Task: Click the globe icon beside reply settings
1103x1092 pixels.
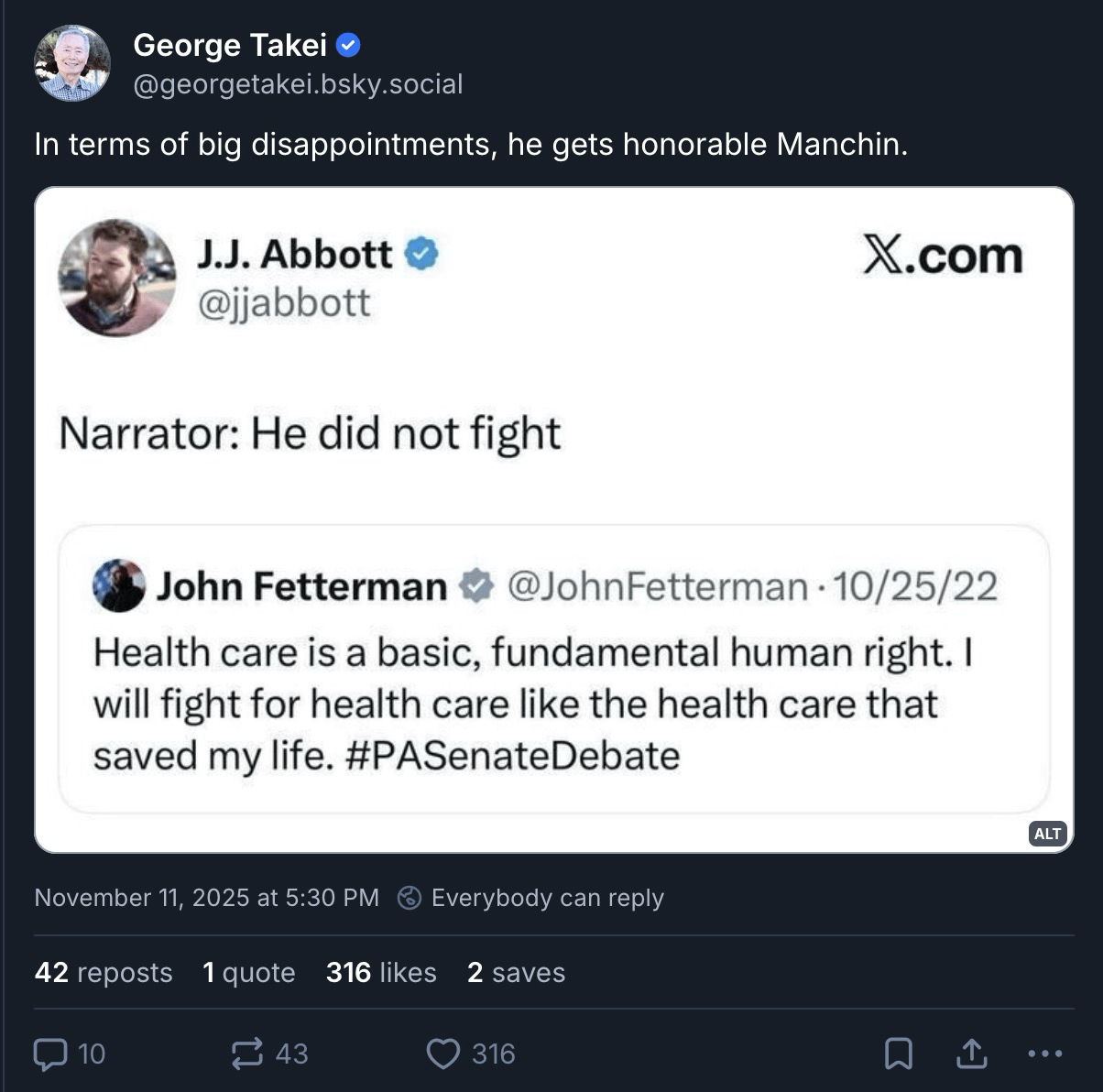Action: pyautogui.click(x=410, y=898)
